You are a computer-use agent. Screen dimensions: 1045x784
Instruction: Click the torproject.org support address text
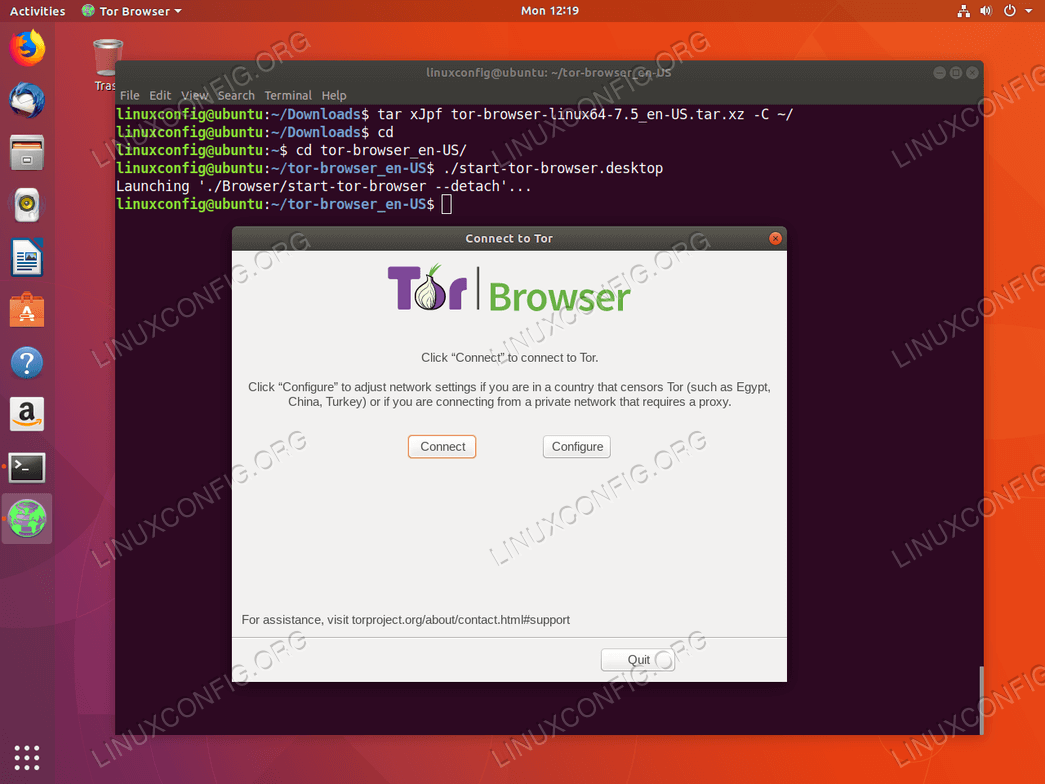(x=461, y=620)
